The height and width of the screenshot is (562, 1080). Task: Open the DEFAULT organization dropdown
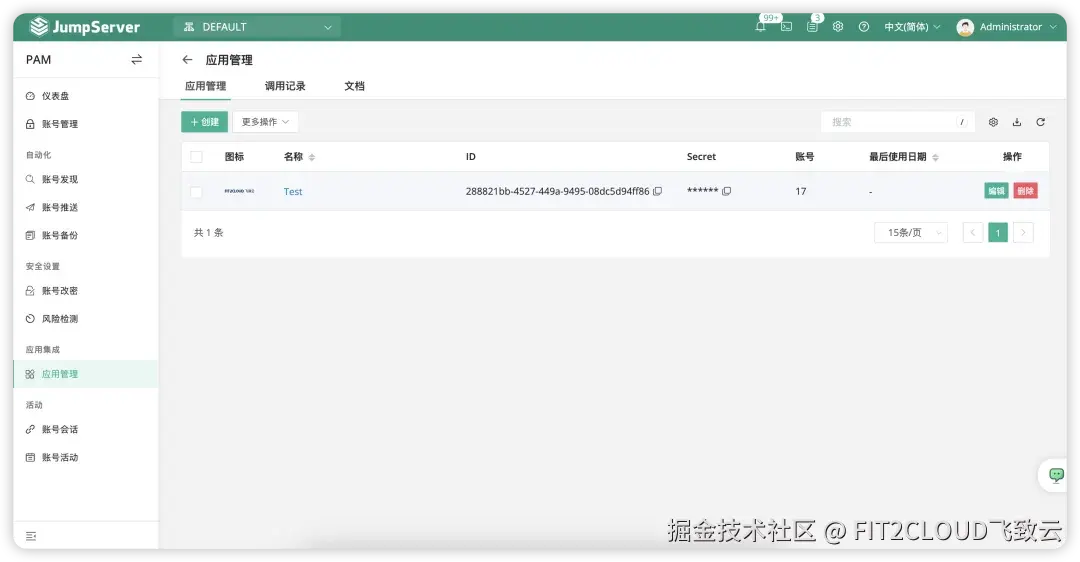tap(258, 27)
